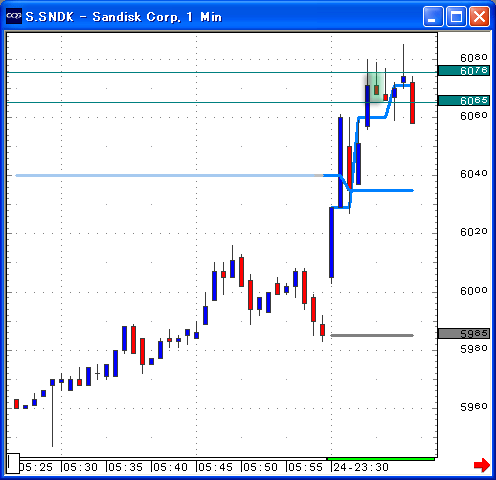Screen dimensions: 496x480
Task: Select the green-highlighted candle near 6070
Action: point(376,89)
